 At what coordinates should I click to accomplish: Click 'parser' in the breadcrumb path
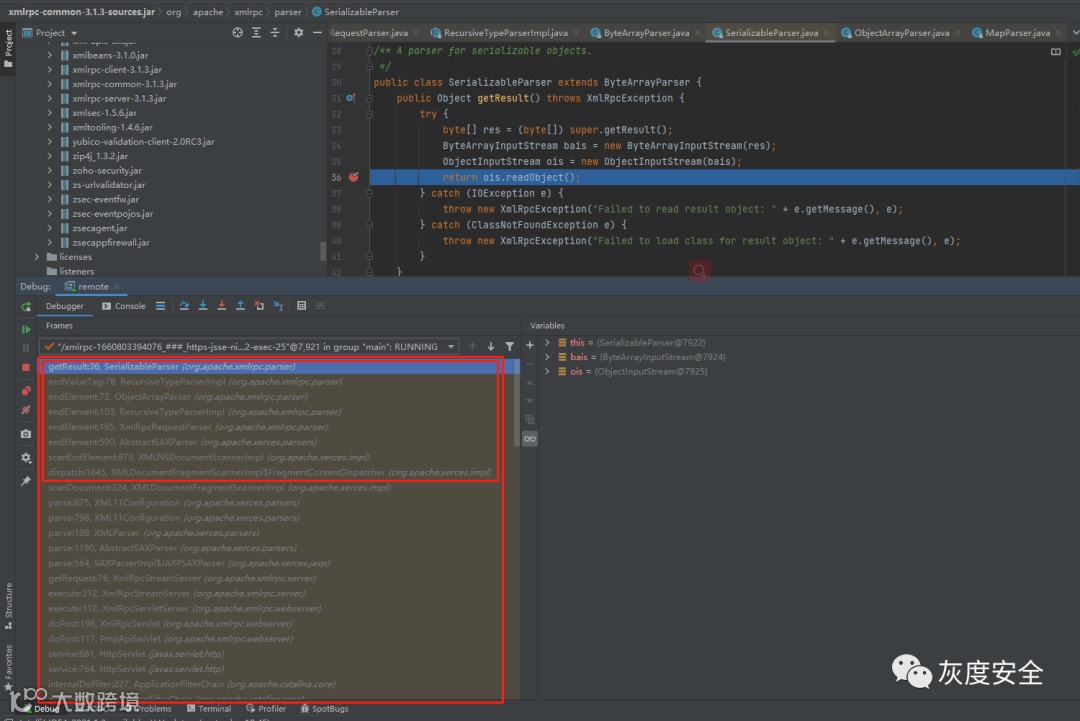287,12
